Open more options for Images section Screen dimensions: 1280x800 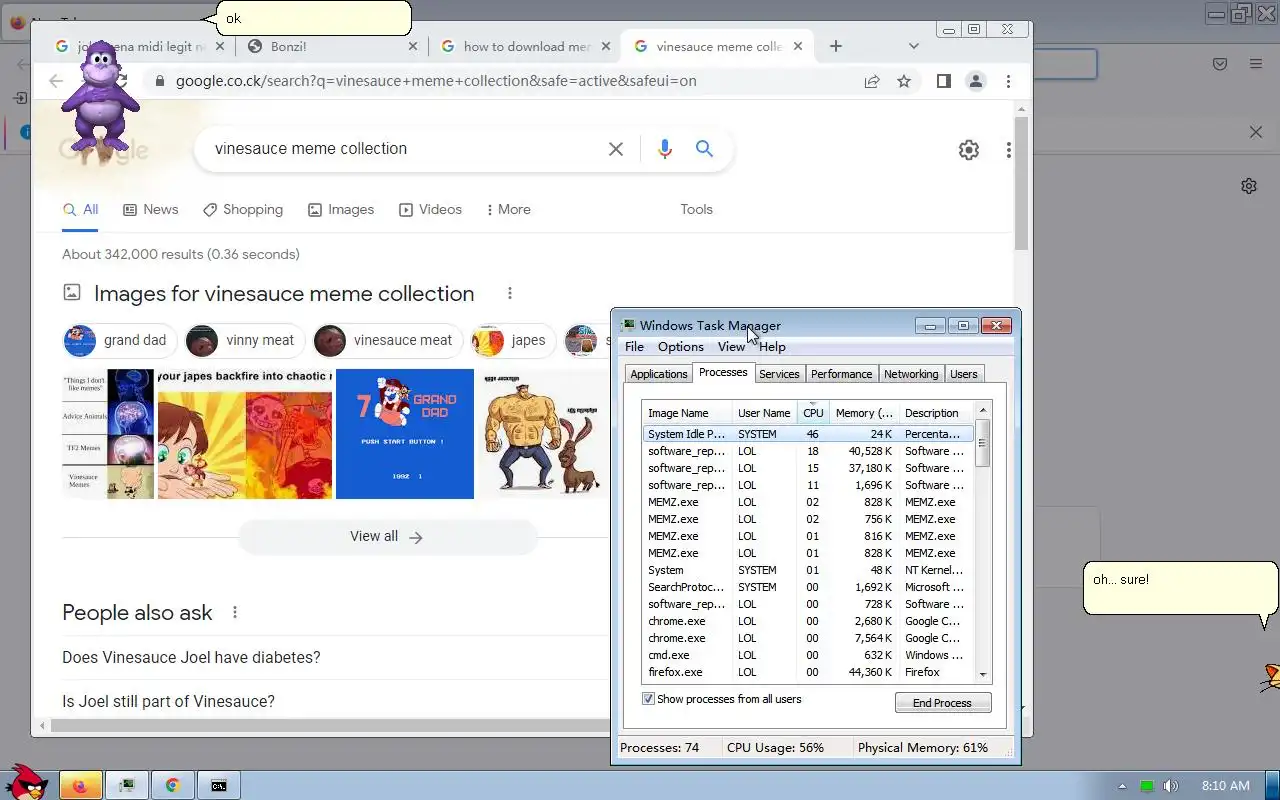[x=510, y=293]
